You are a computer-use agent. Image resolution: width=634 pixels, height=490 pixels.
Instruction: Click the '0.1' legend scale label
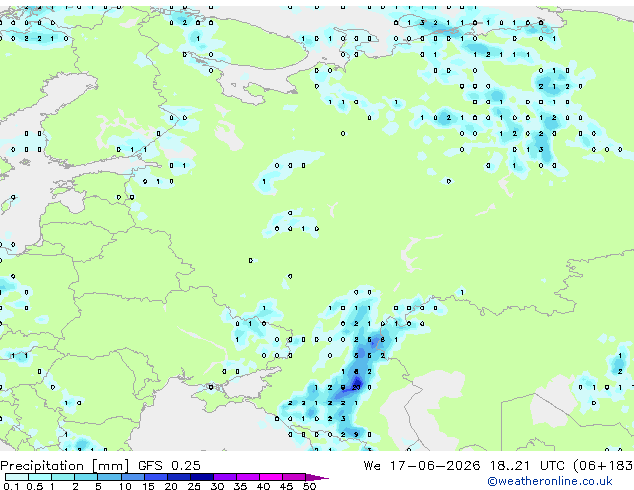click(x=11, y=486)
